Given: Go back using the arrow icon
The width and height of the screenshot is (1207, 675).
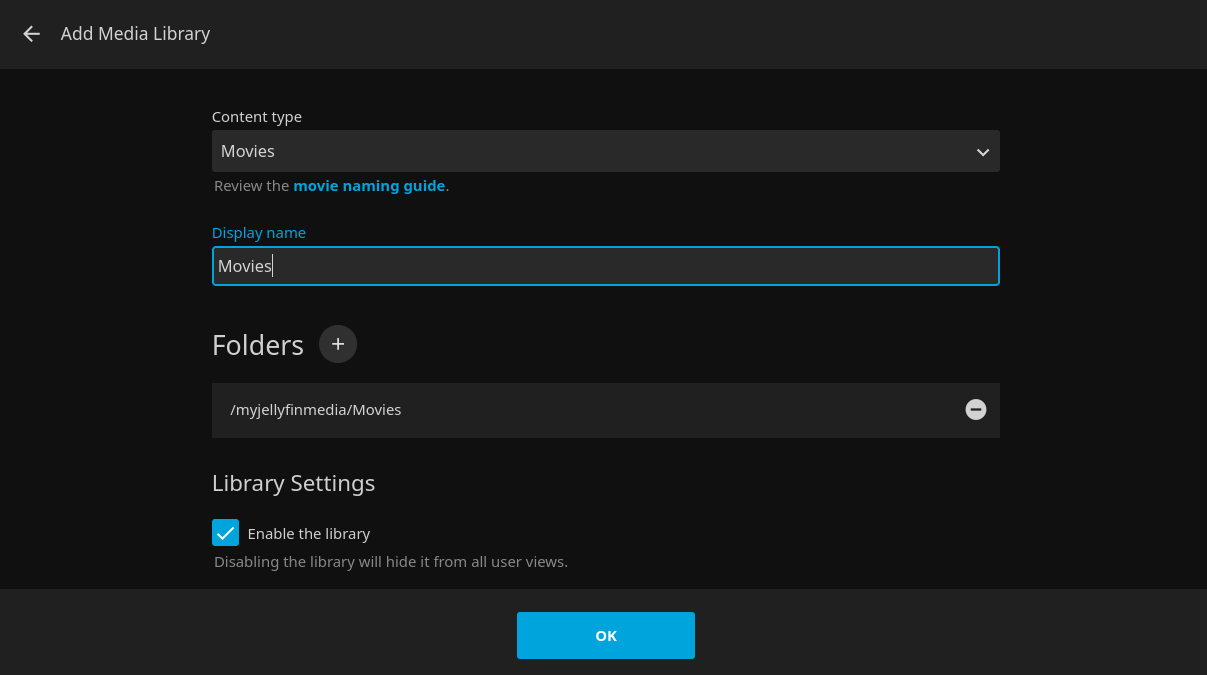Looking at the screenshot, I should click(32, 34).
